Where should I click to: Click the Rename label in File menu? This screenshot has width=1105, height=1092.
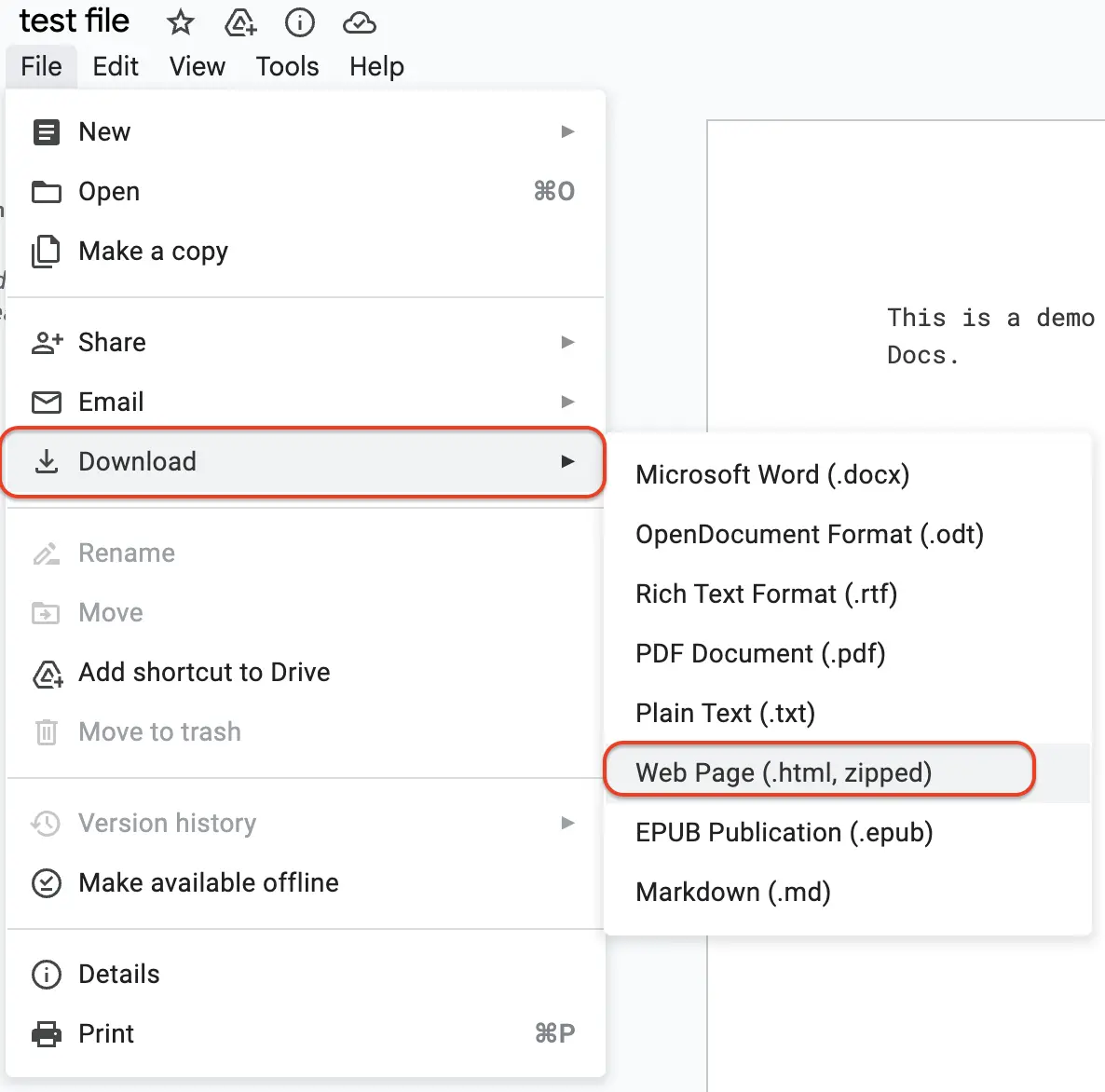127,553
